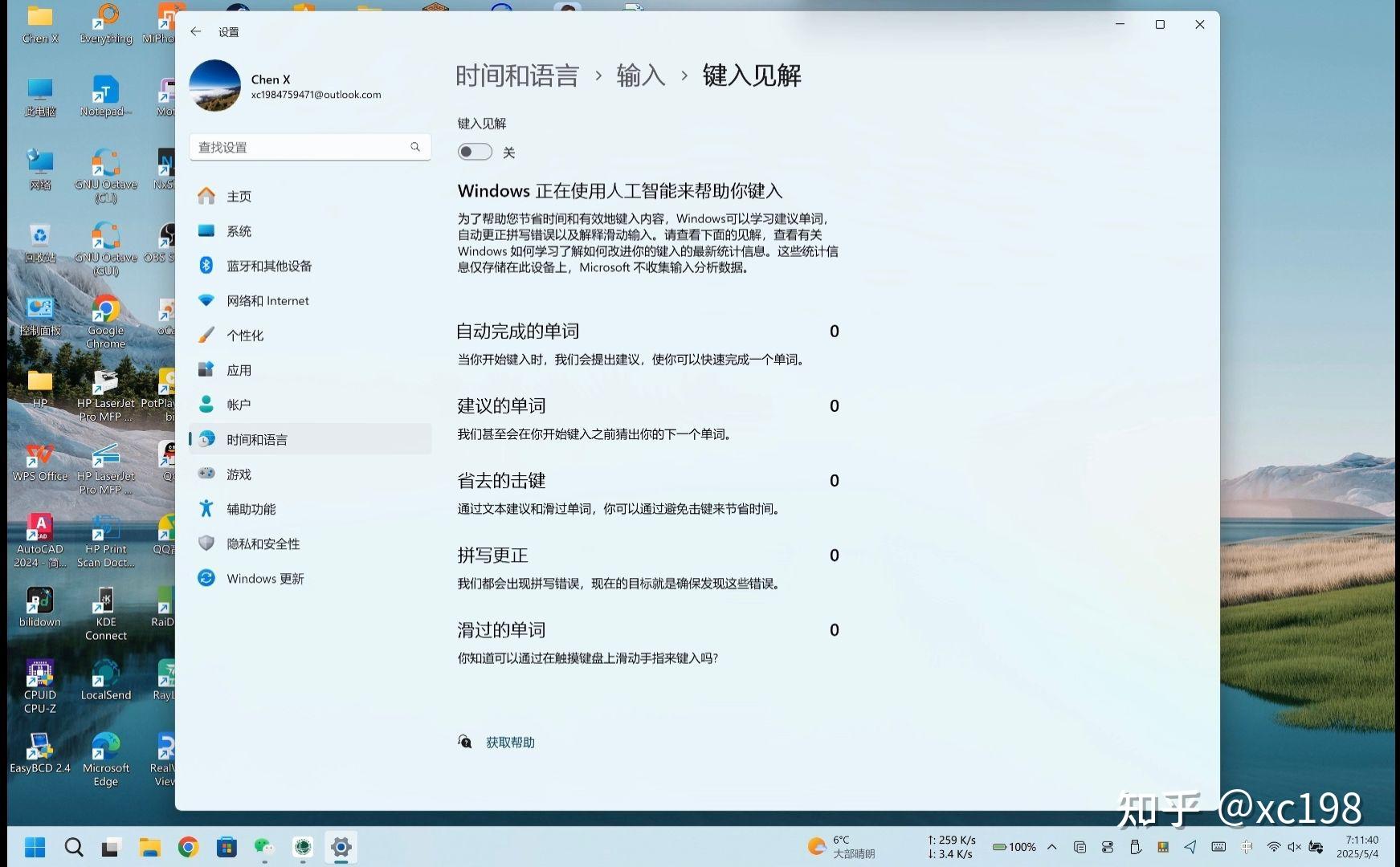Open the Windows 更新 update icon
The height and width of the screenshot is (867, 1400).
(206, 578)
